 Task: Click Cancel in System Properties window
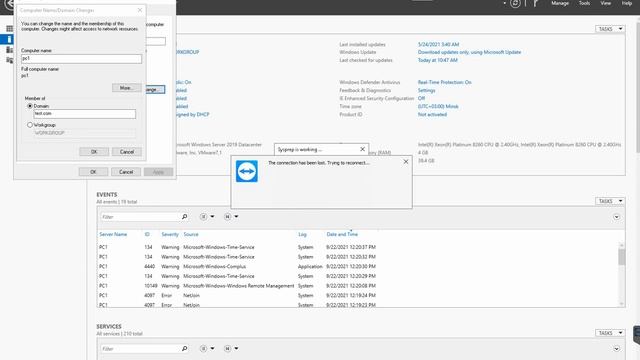tap(126, 172)
